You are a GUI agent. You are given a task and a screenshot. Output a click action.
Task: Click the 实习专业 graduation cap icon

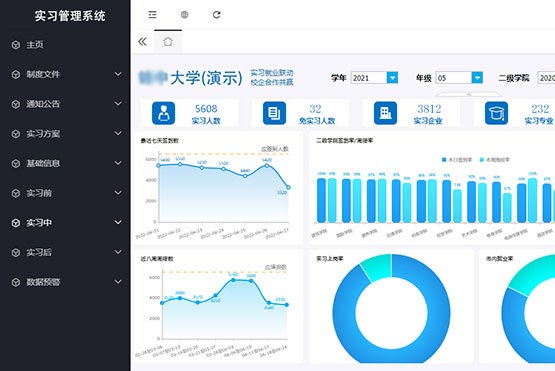click(x=496, y=113)
